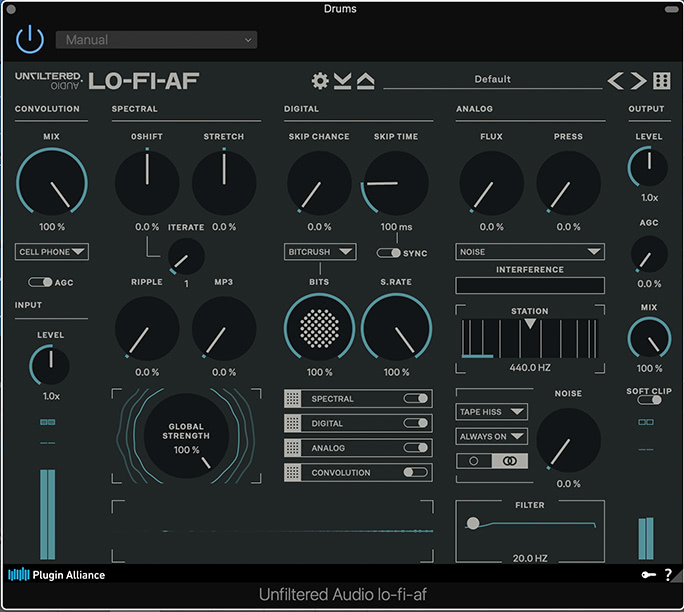Open the settings gear icon

320,81
